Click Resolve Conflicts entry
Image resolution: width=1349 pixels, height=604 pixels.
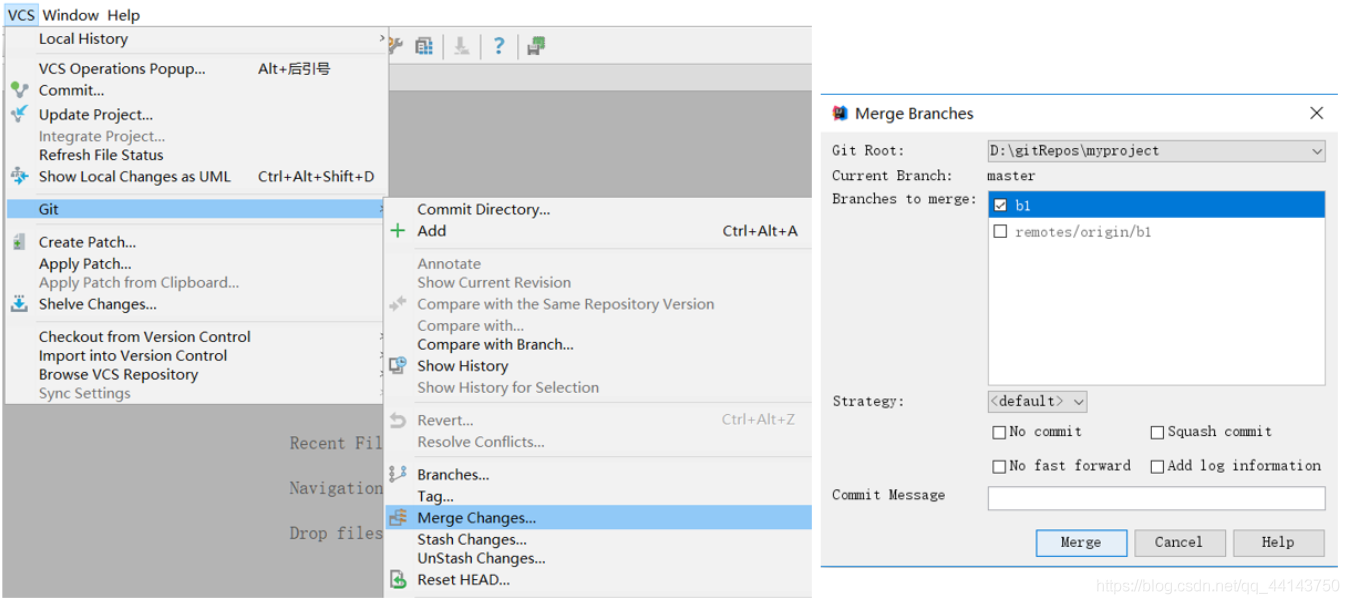click(481, 442)
